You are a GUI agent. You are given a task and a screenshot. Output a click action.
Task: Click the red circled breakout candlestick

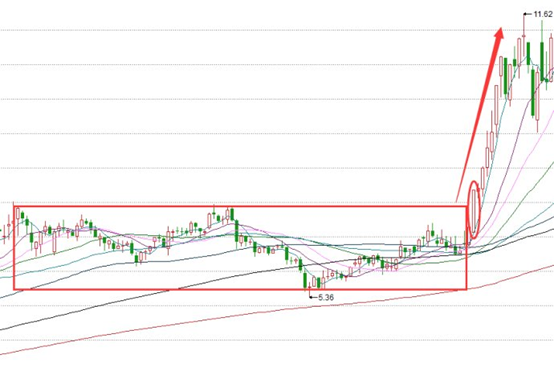(x=474, y=211)
